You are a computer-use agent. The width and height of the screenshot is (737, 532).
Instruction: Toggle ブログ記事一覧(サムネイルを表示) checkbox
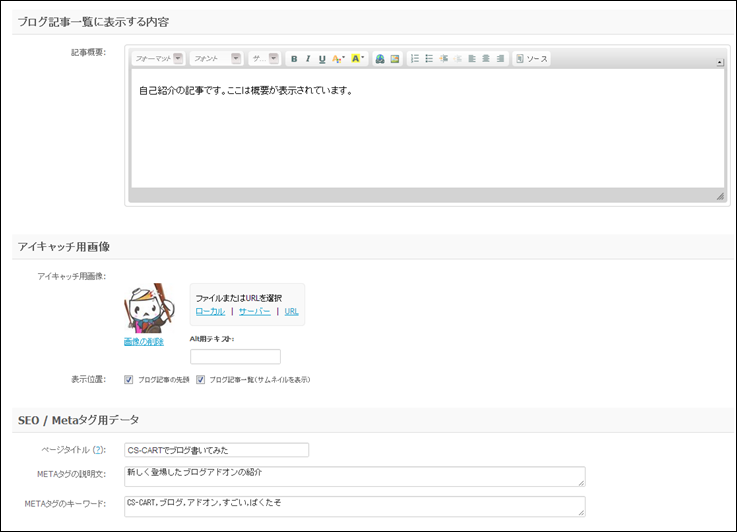coord(200,380)
